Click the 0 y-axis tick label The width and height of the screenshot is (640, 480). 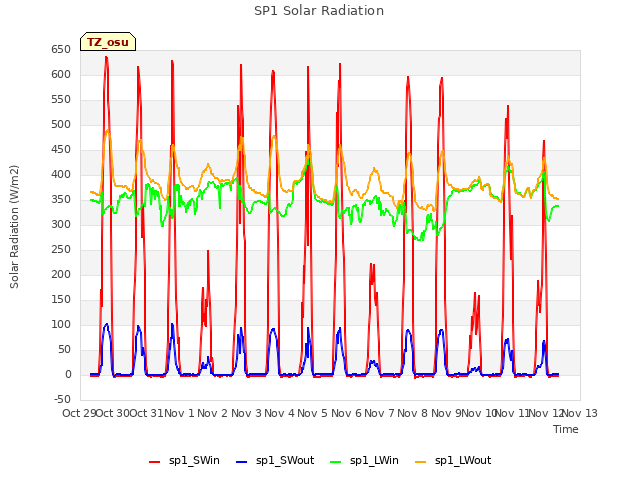[x=68, y=374]
